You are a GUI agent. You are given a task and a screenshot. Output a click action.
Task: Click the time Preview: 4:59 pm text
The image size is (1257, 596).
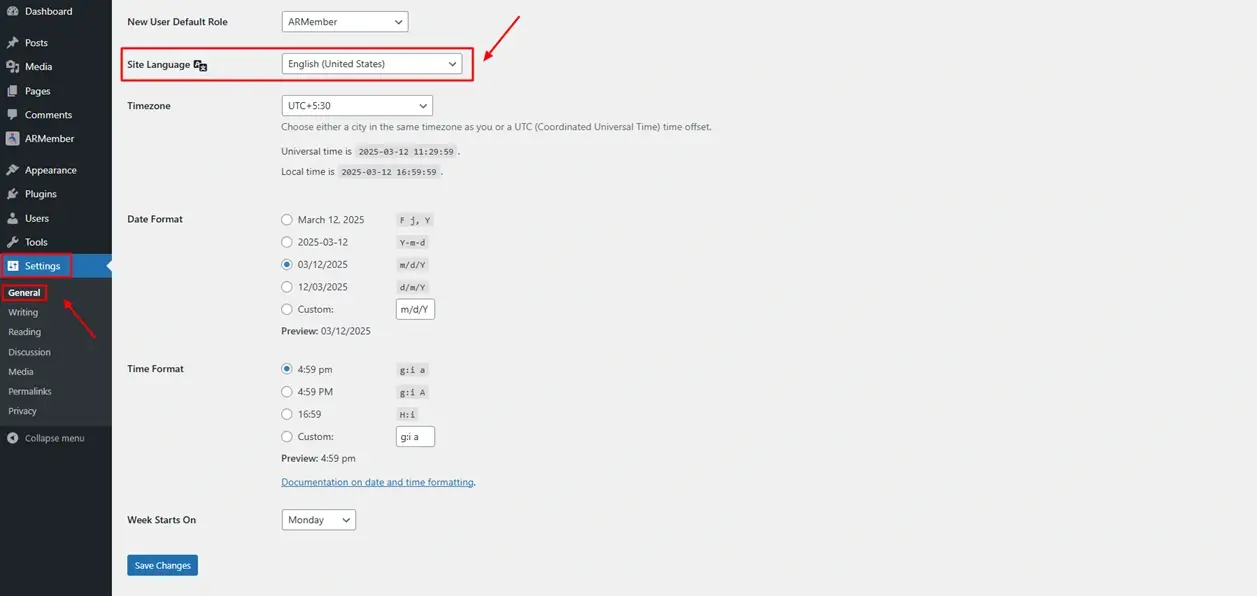click(318, 458)
